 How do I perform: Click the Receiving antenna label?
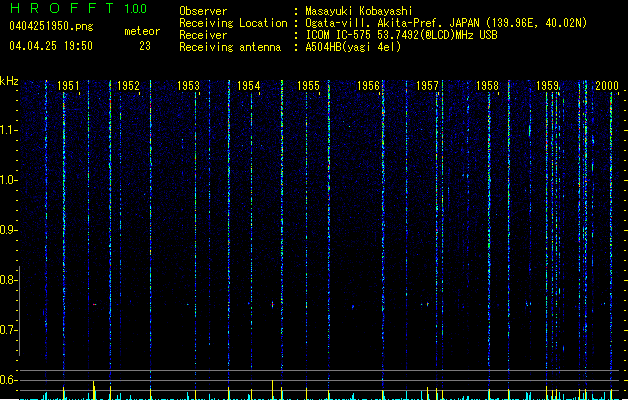pyautogui.click(x=230, y=47)
